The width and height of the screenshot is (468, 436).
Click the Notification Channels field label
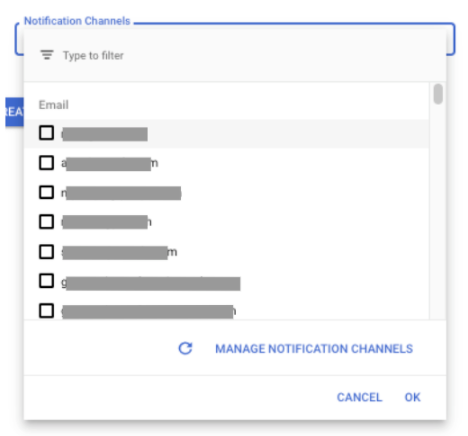point(77,21)
